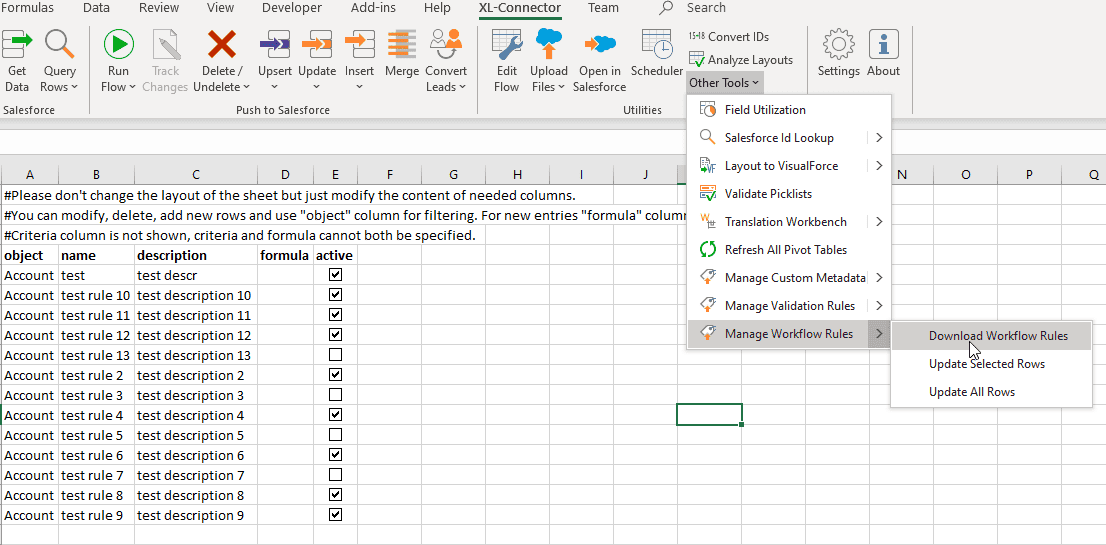Screen dimensions: 1106x545
Task: Tick active checkbox for test rule 3
Action: pyautogui.click(x=336, y=395)
